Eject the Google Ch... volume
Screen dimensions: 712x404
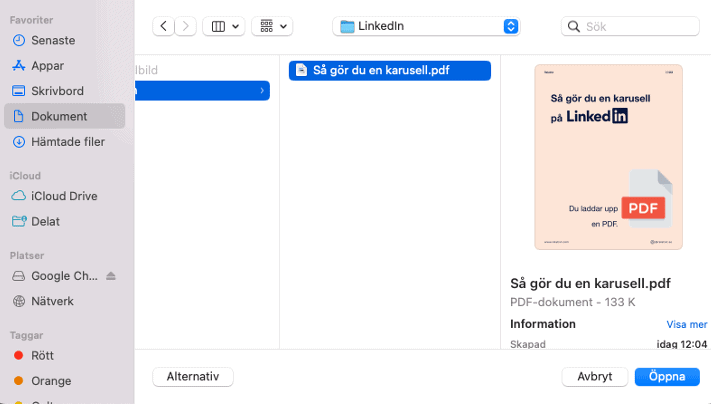[x=111, y=276]
